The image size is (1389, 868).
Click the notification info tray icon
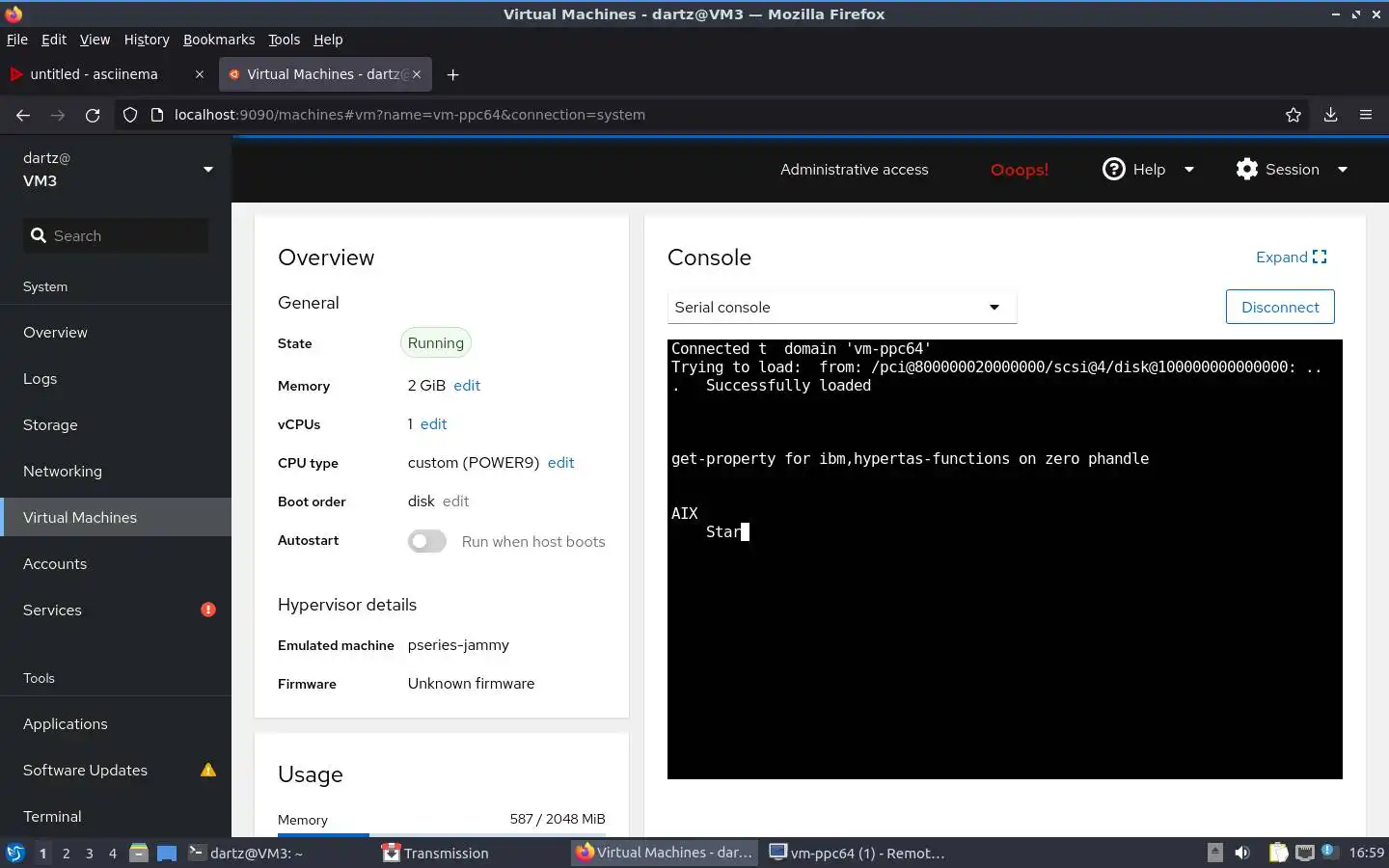click(x=1328, y=851)
